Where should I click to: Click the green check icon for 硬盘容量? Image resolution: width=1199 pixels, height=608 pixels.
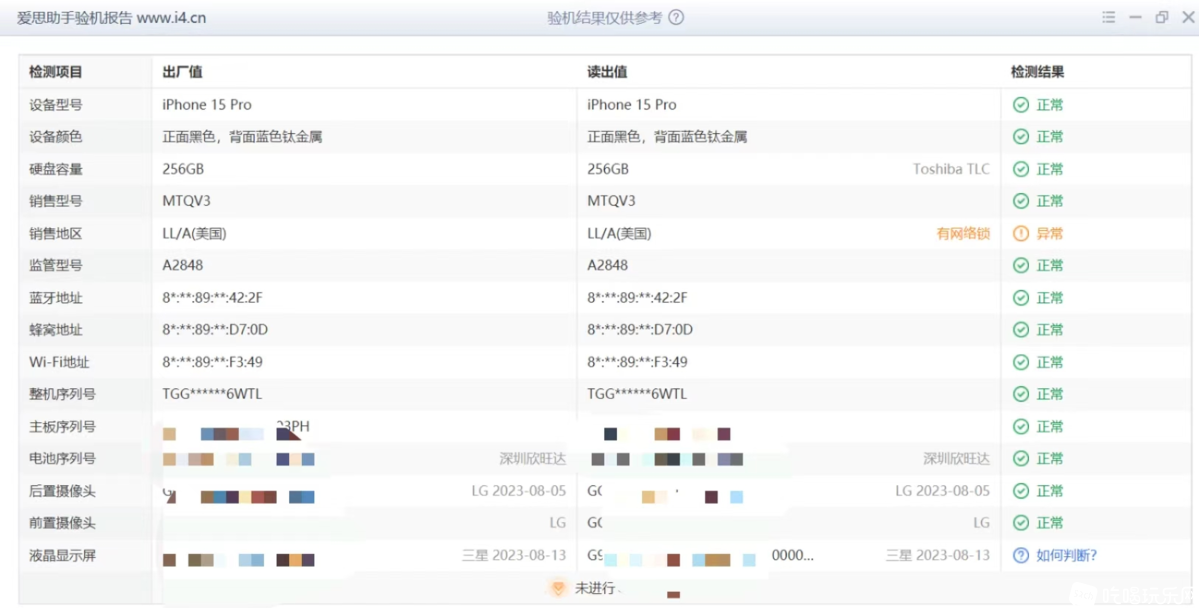tap(1021, 169)
